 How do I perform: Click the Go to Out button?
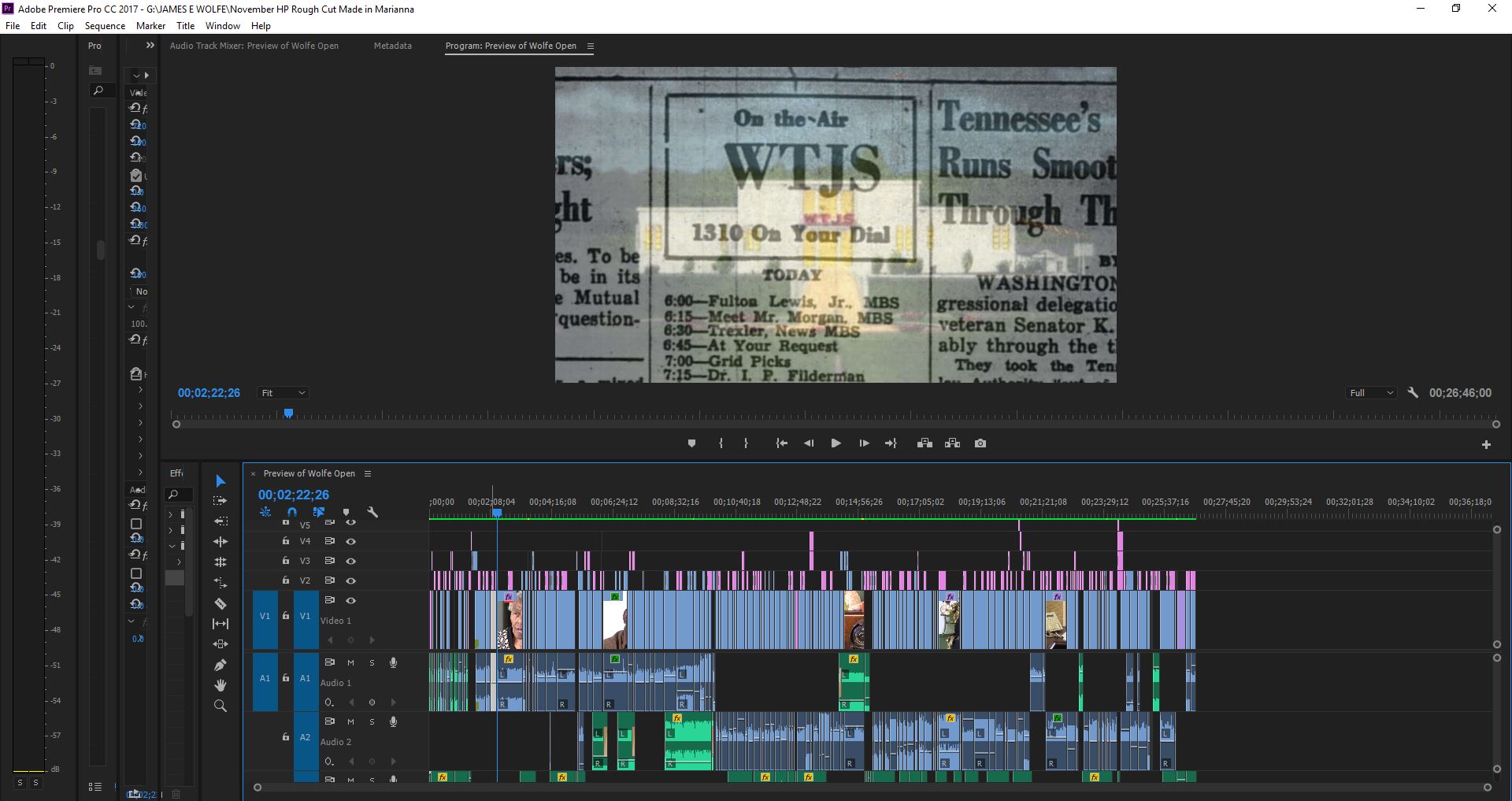(891, 443)
